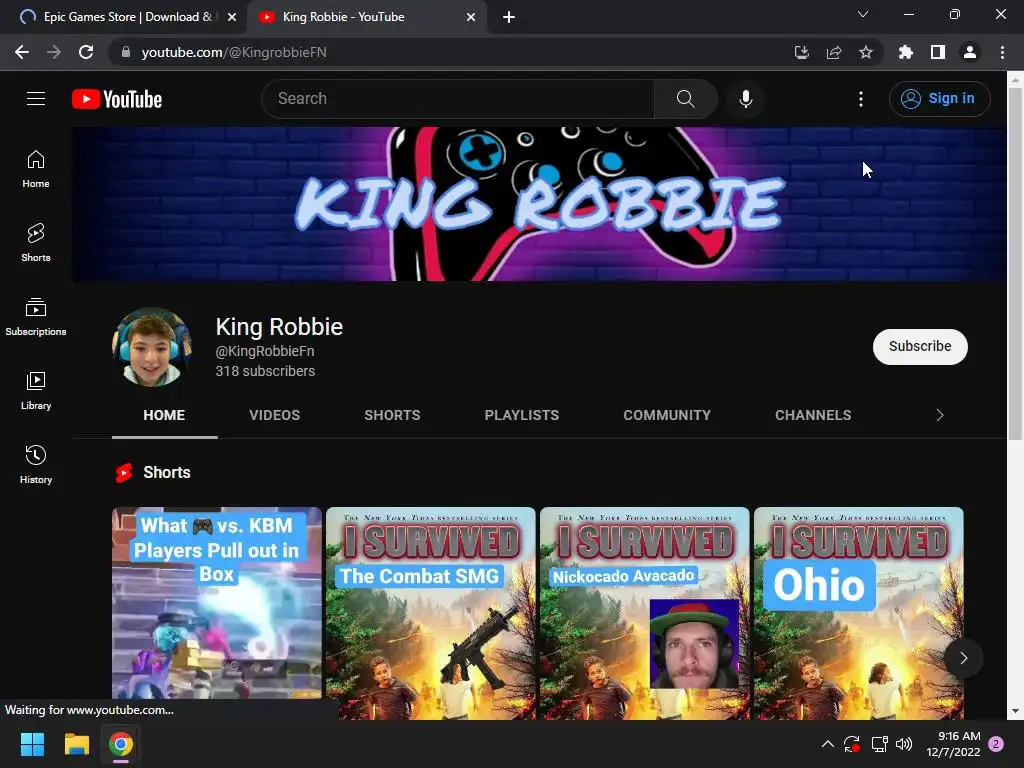Click the share this page icon
The width and height of the screenshot is (1024, 768).
click(833, 52)
